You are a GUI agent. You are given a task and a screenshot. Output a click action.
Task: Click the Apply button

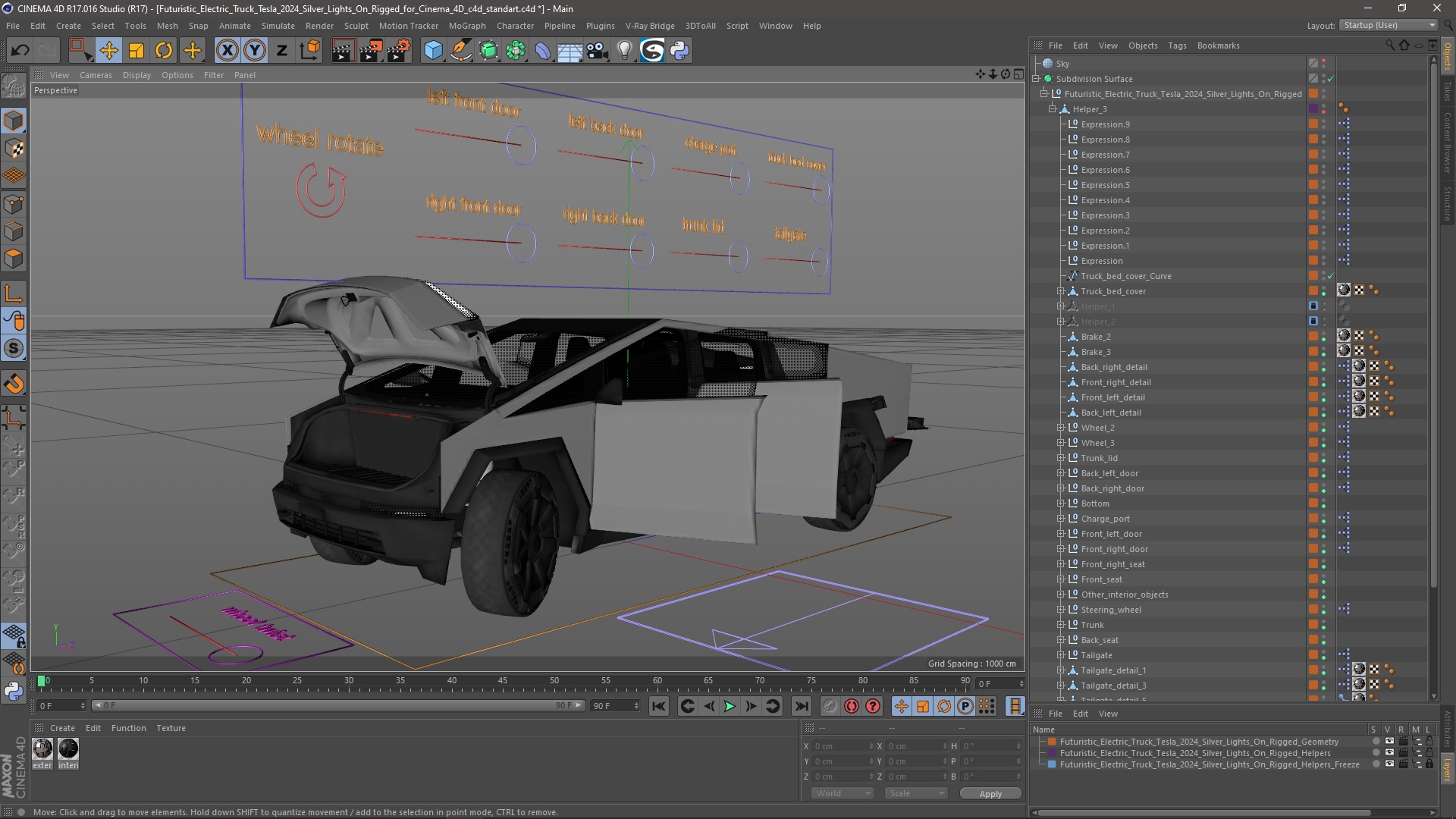[990, 794]
